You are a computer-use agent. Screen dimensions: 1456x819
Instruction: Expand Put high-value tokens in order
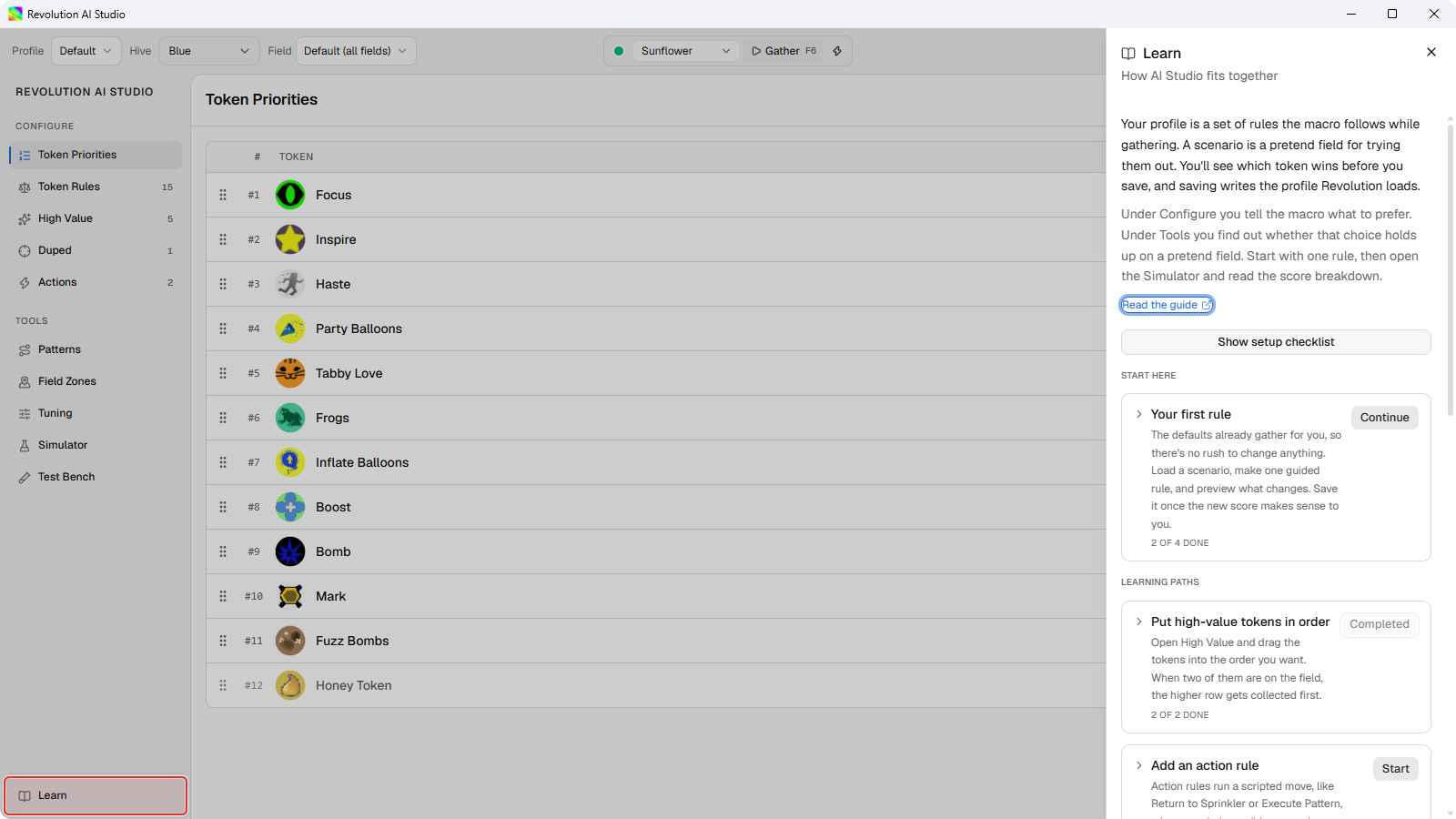tap(1138, 622)
